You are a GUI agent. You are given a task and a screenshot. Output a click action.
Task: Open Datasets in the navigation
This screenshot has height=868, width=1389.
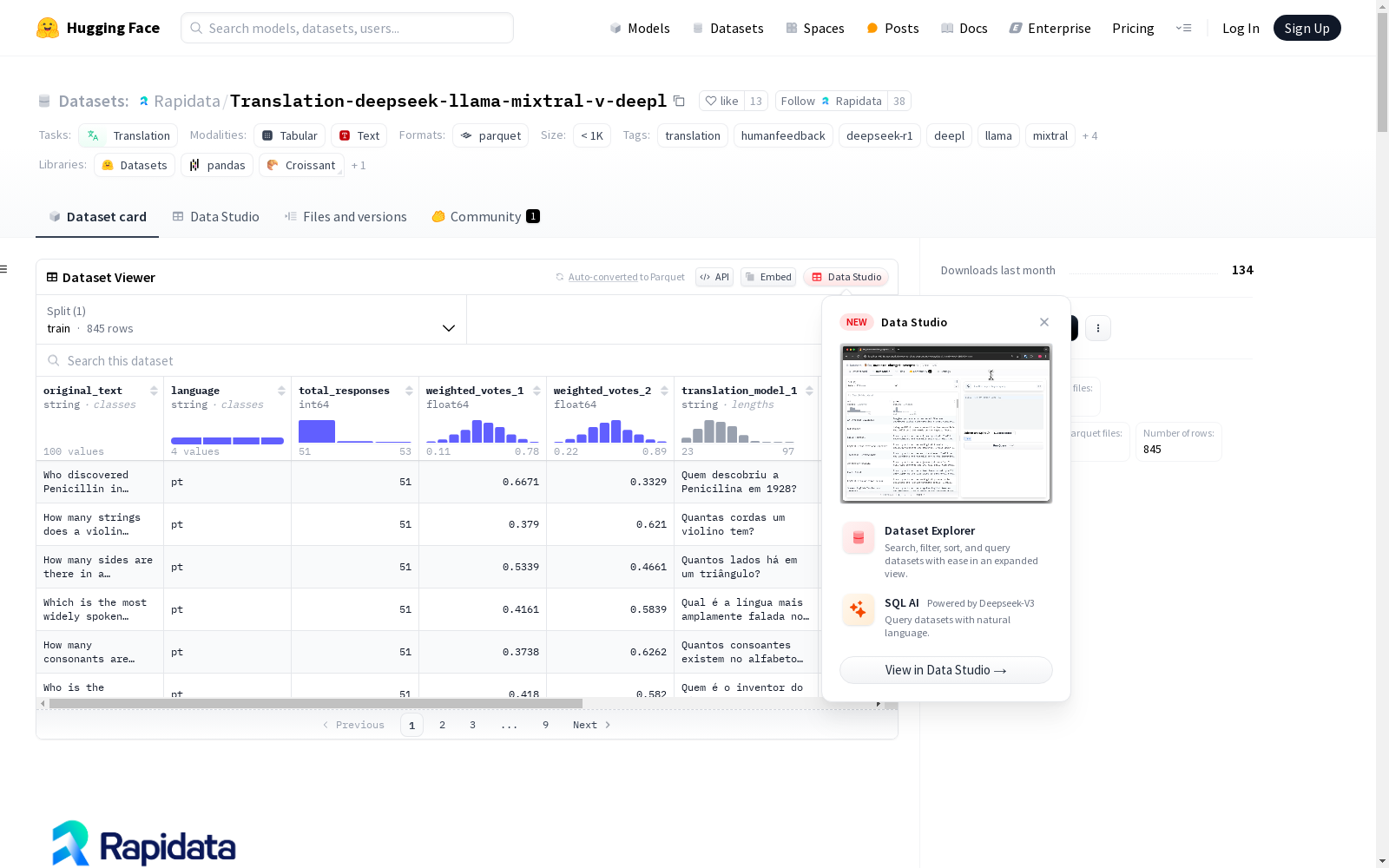click(x=727, y=28)
